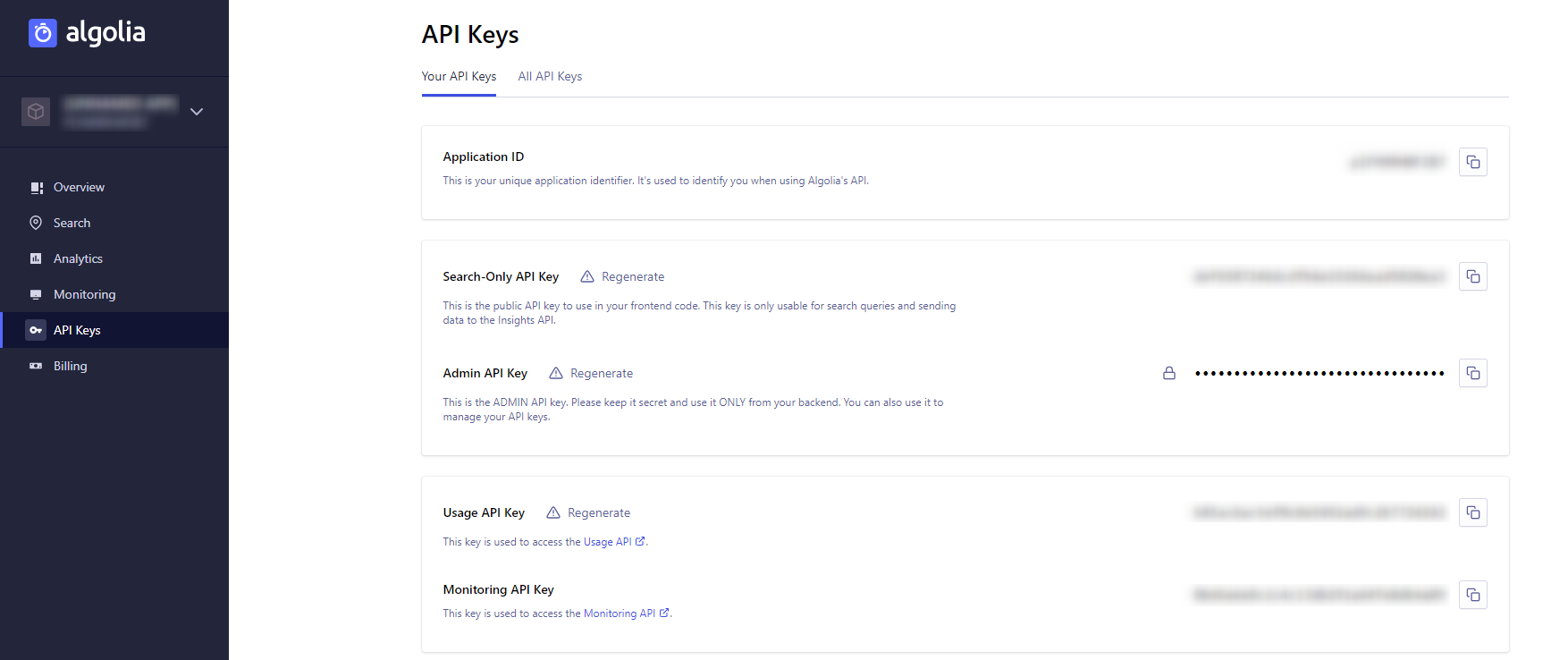Click warning icon beside Usage Regenerate
This screenshot has height=660, width=1568.
click(553, 512)
